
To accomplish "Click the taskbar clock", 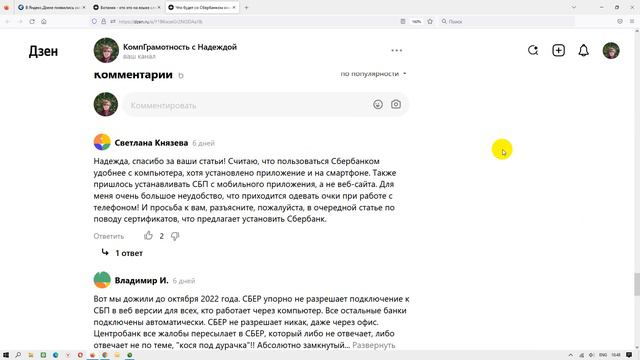I will tap(616, 355).
